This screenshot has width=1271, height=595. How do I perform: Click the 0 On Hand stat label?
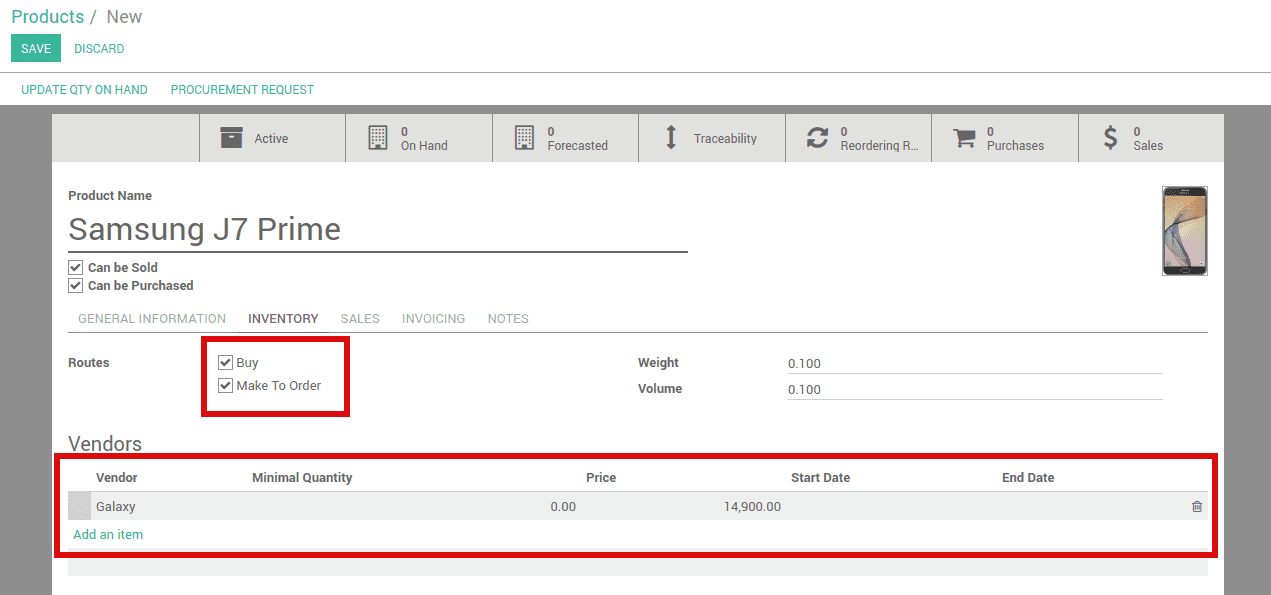pos(424,138)
